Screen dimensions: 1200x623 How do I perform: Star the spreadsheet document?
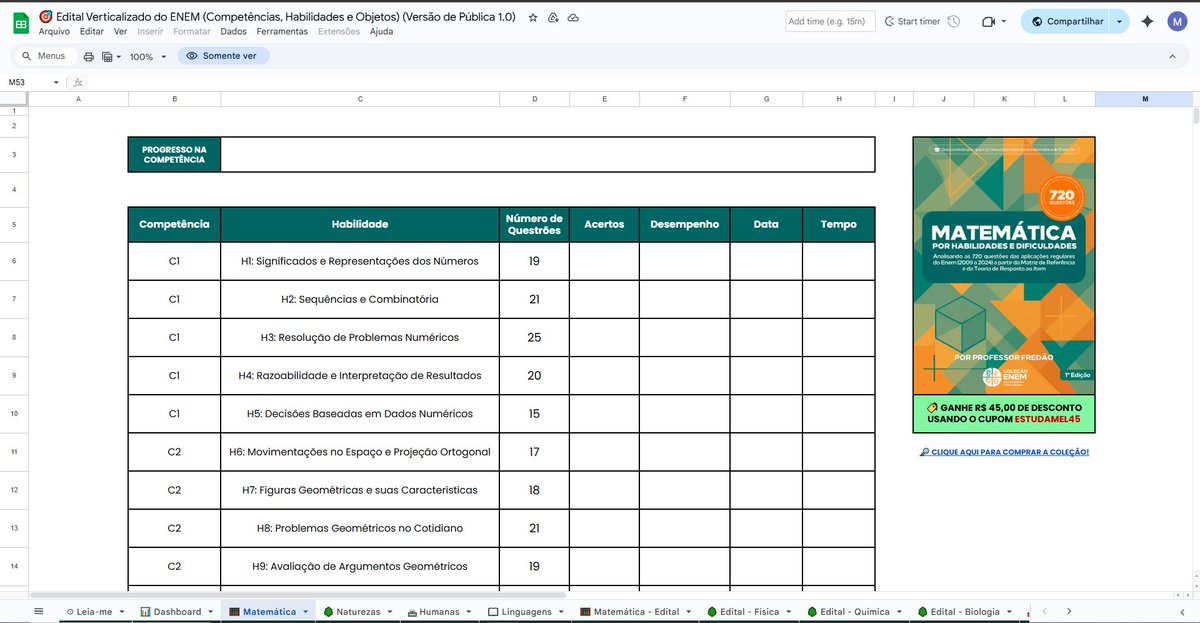pos(531,17)
